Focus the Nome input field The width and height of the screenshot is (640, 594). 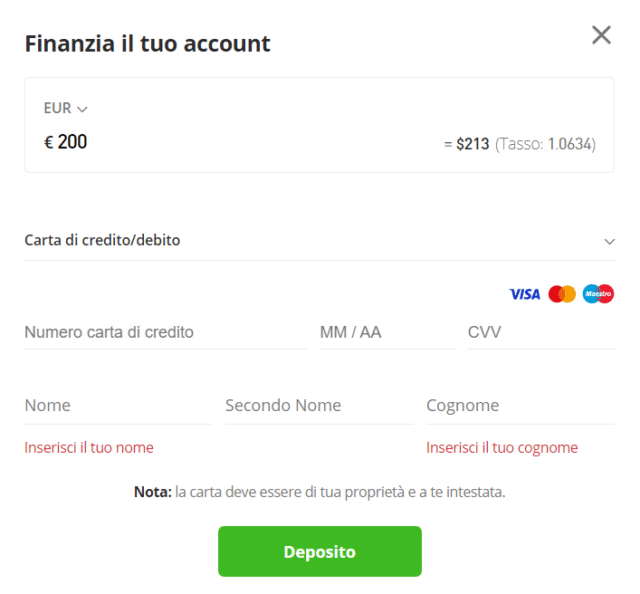click(x=118, y=406)
